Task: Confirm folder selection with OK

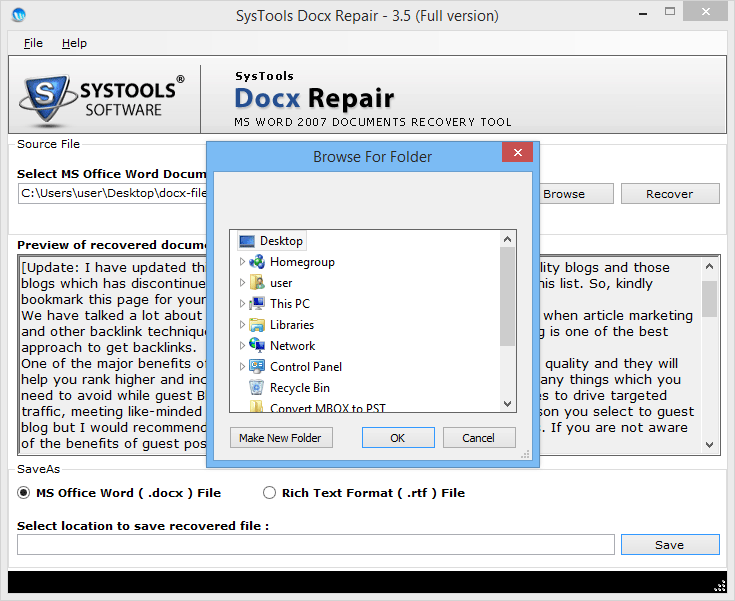Action: 398,438
